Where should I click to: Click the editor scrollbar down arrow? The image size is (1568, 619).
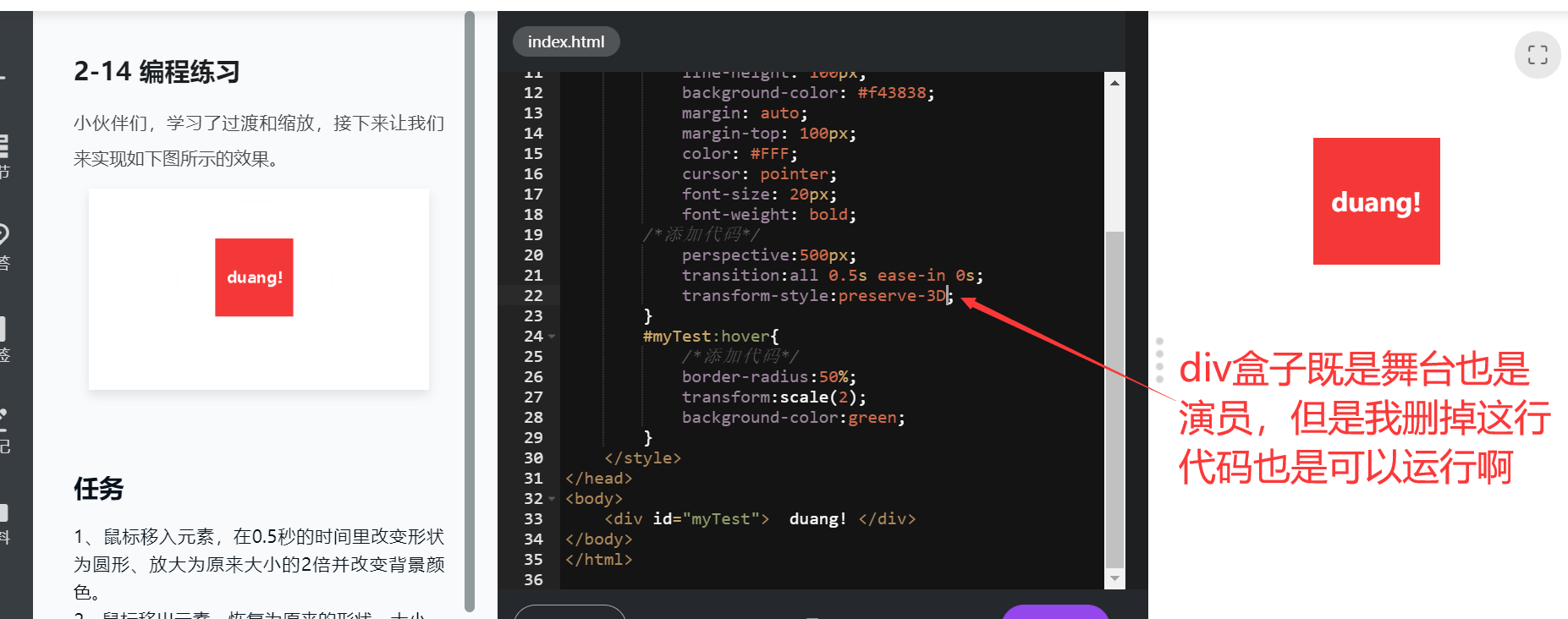coord(1114,578)
